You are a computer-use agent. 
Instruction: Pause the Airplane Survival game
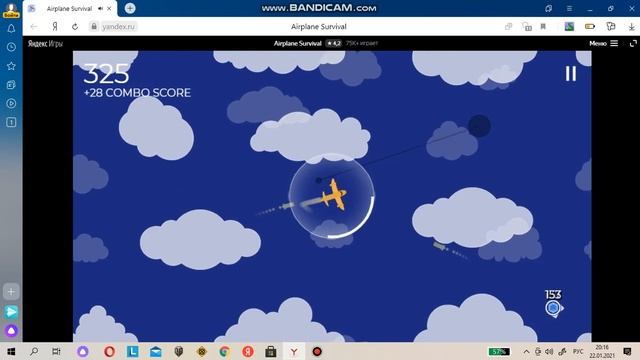[571, 74]
